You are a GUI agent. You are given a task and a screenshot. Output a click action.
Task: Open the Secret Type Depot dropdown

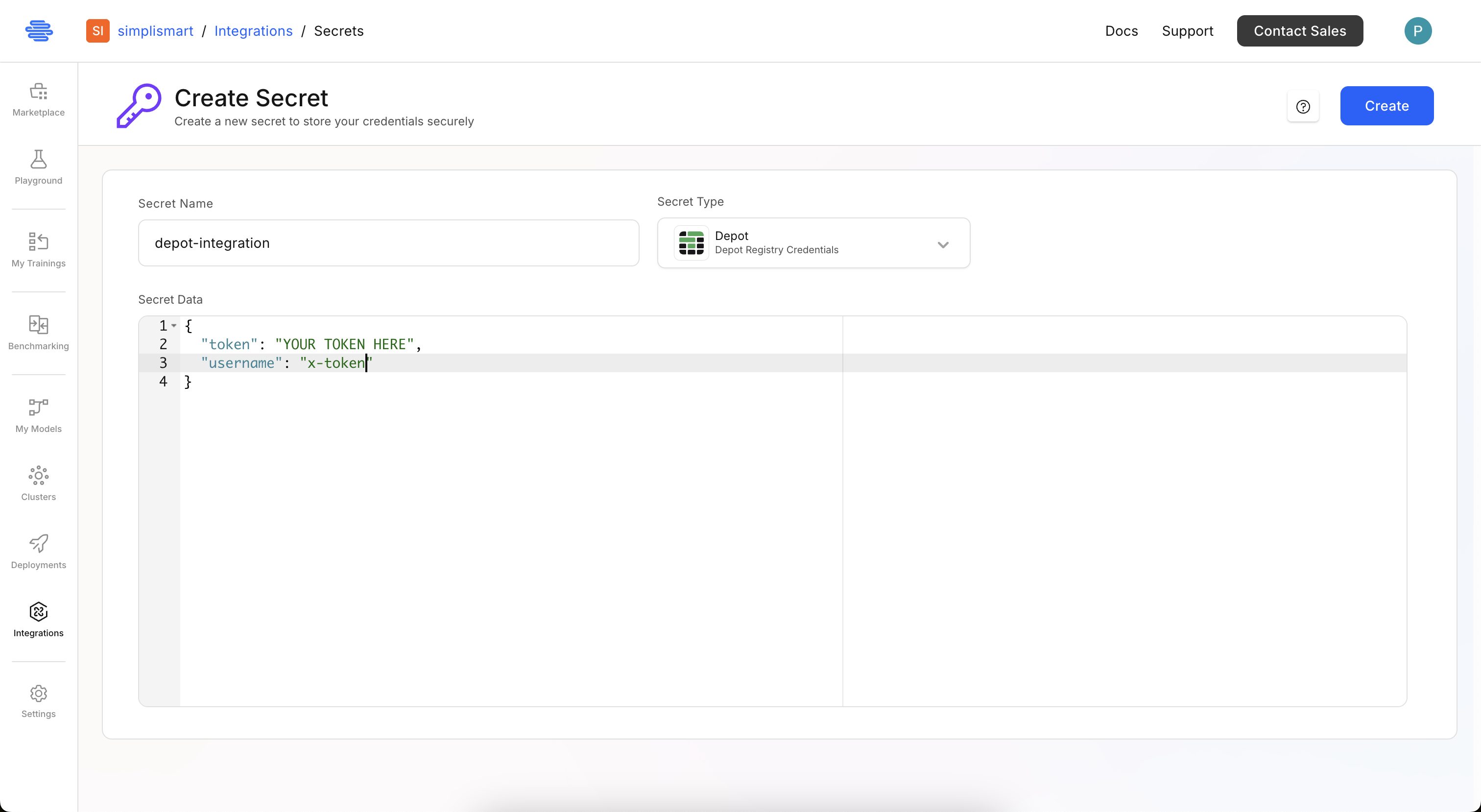[x=813, y=243]
